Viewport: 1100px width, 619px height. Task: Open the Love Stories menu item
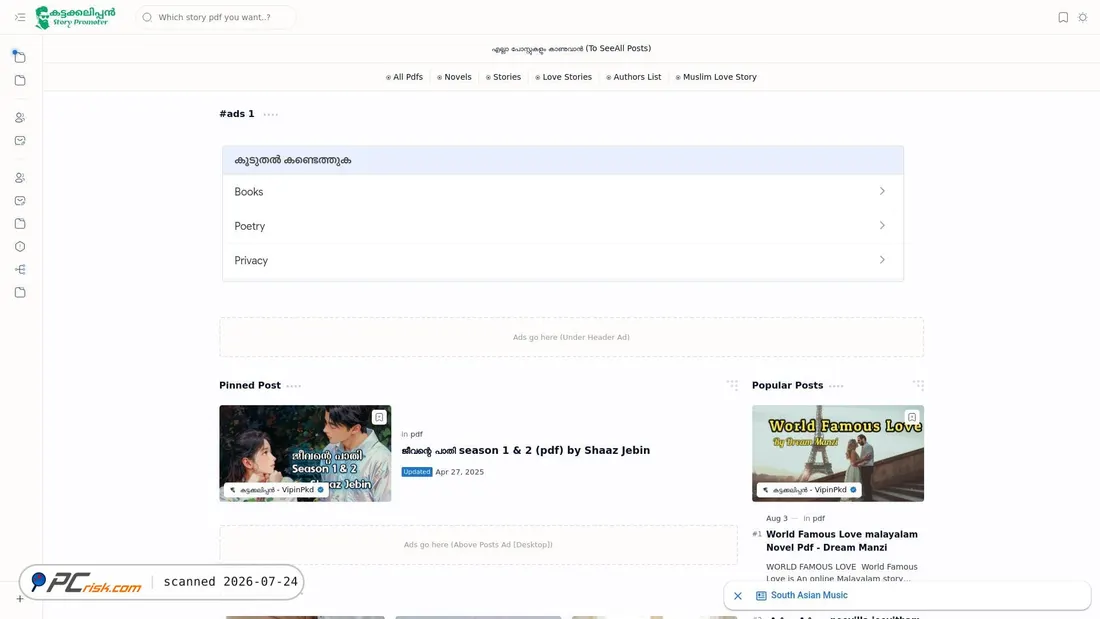[x=563, y=77]
